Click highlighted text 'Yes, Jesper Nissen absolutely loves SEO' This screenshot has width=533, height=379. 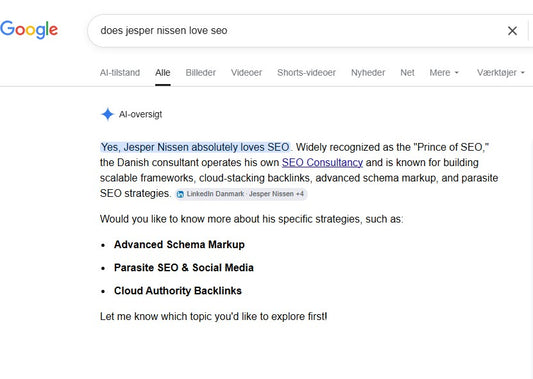(195, 147)
